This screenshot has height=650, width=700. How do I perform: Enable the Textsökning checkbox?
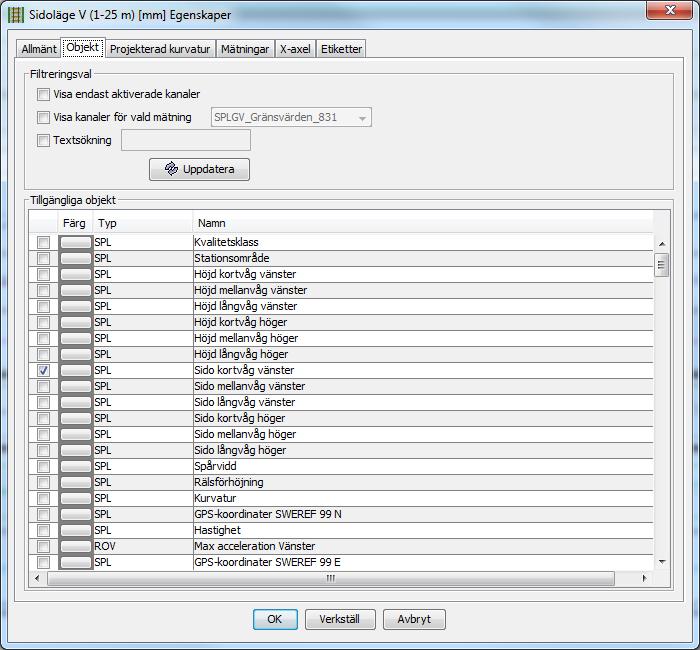(x=43, y=140)
